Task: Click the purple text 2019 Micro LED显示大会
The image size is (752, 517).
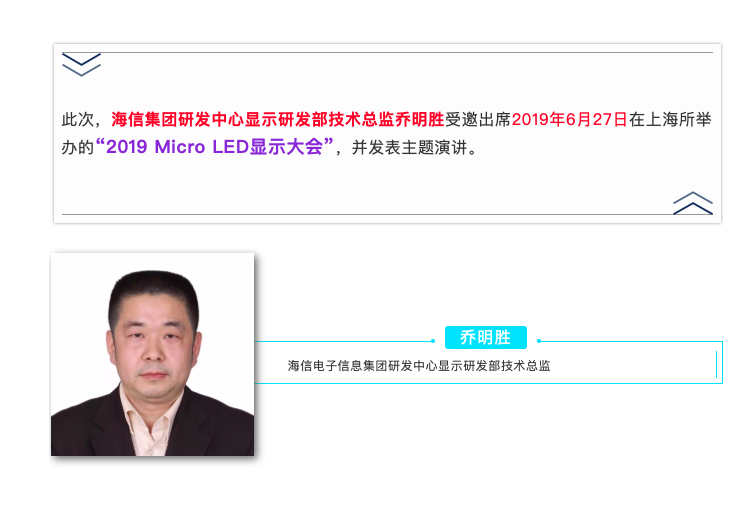Action: (214, 147)
